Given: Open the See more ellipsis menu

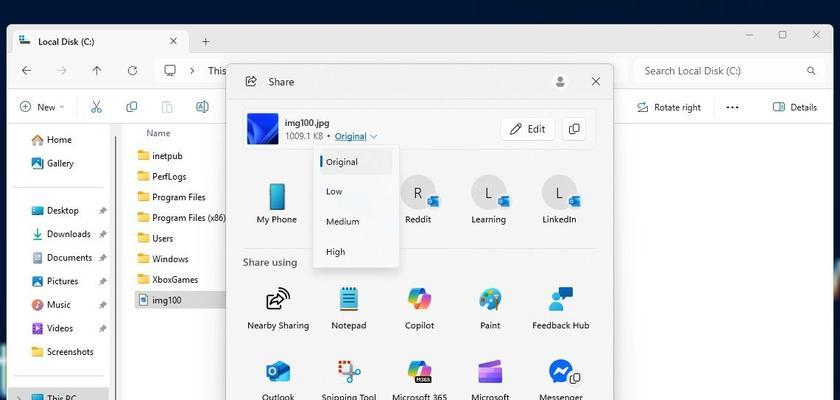Looking at the screenshot, I should click(x=732, y=107).
